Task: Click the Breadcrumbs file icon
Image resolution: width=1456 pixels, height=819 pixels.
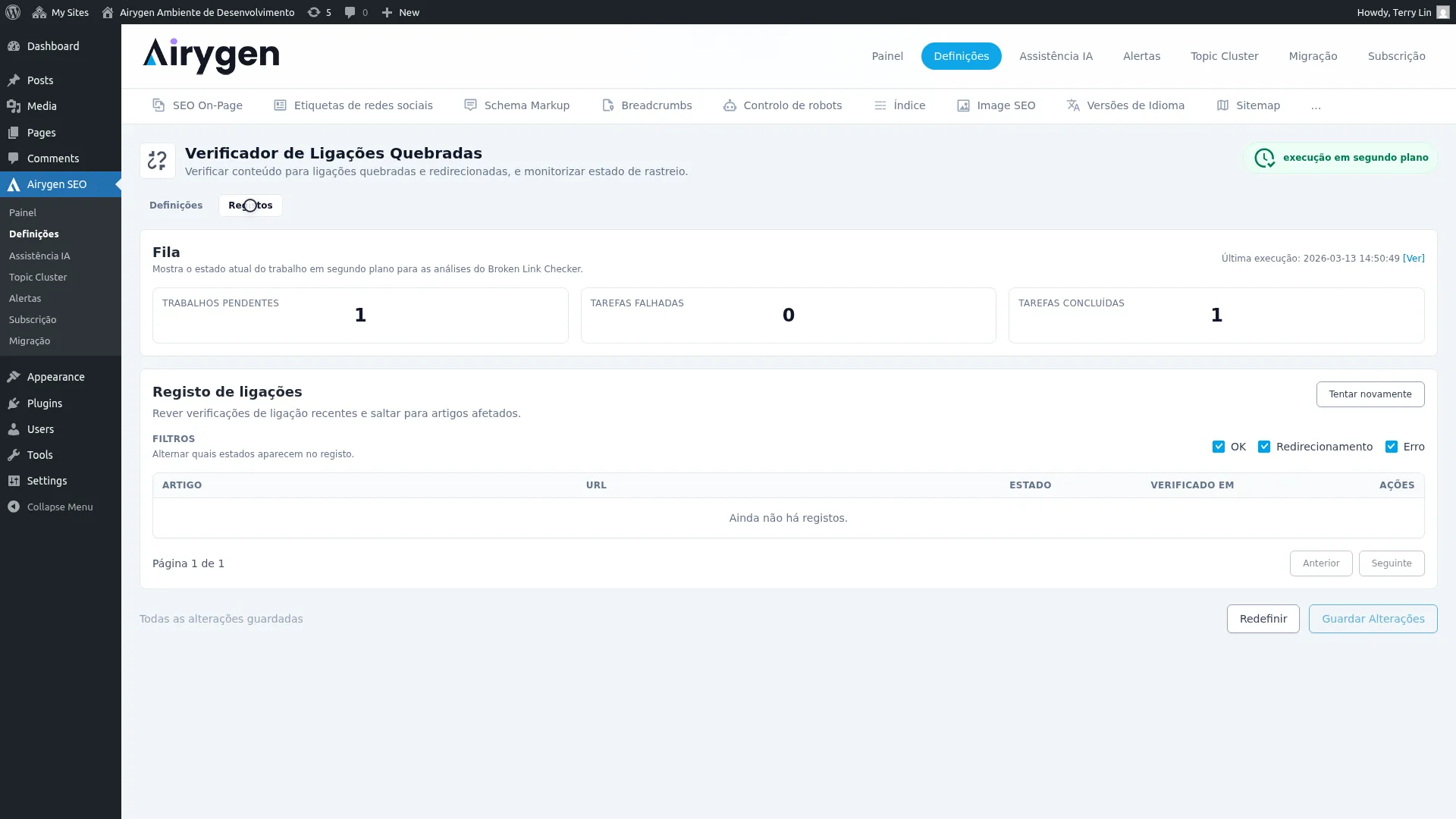Action: tap(607, 105)
